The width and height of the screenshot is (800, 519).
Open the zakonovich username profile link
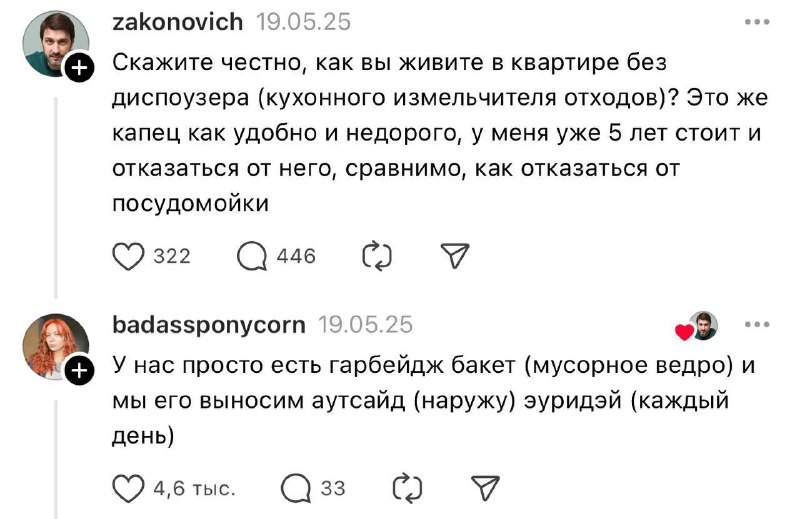pos(178,22)
